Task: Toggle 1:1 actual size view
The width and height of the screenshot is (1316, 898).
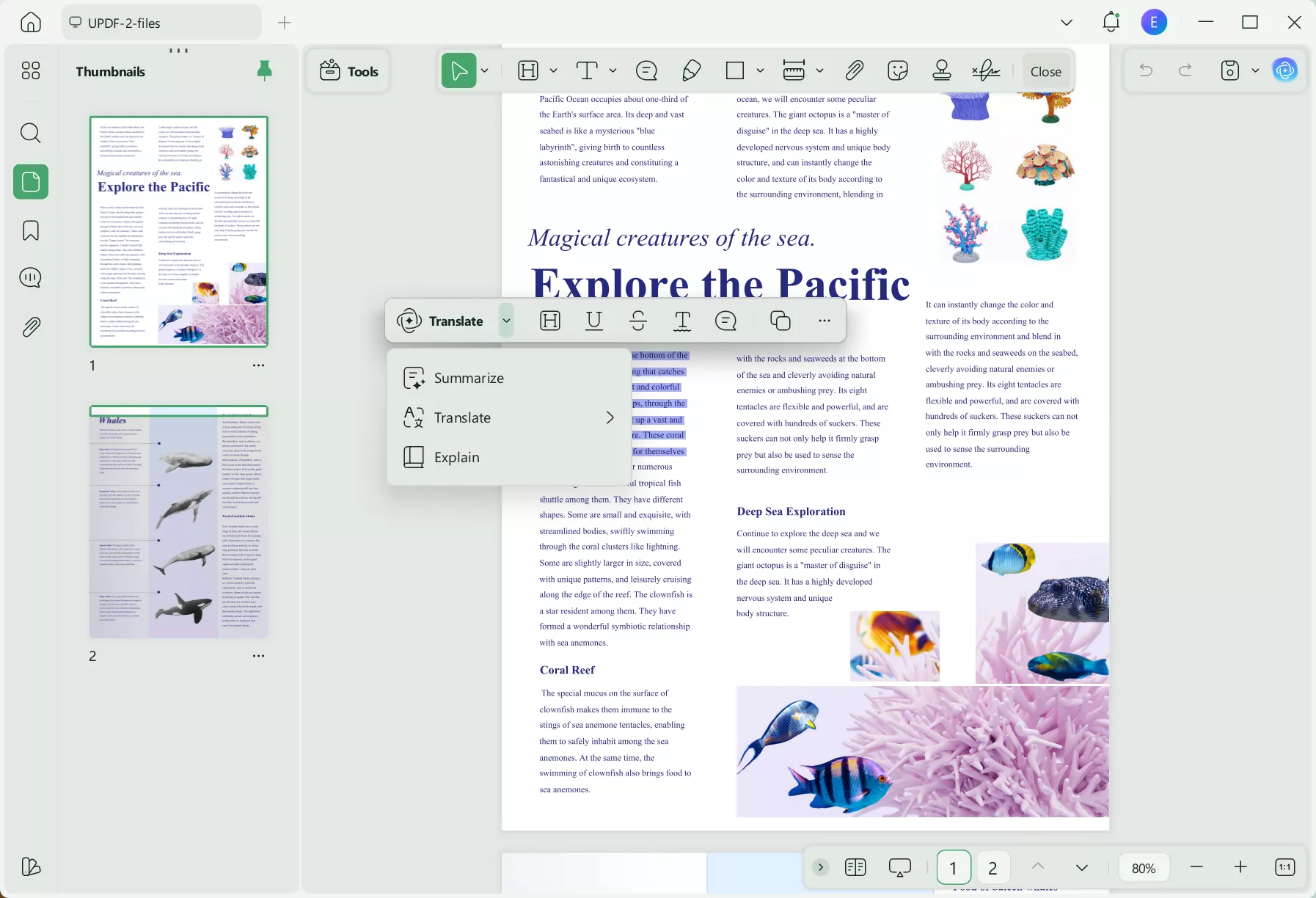Action: (1285, 867)
